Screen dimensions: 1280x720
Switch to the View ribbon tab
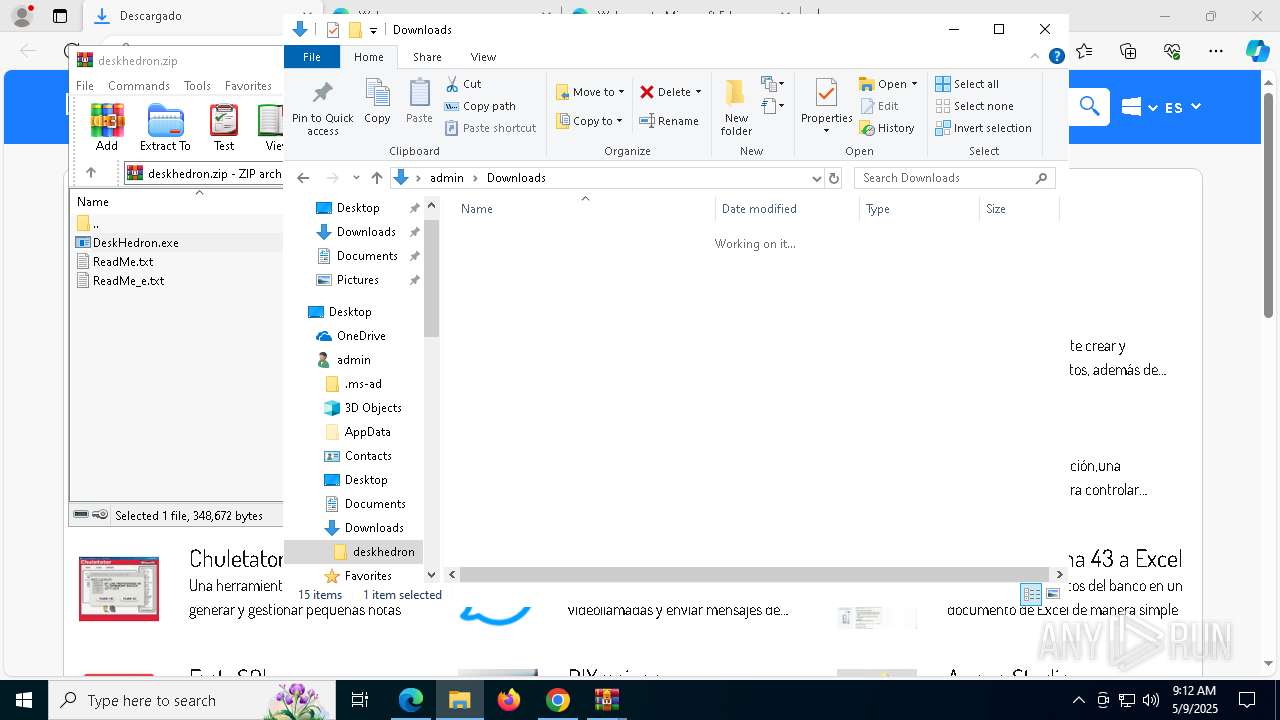point(483,57)
